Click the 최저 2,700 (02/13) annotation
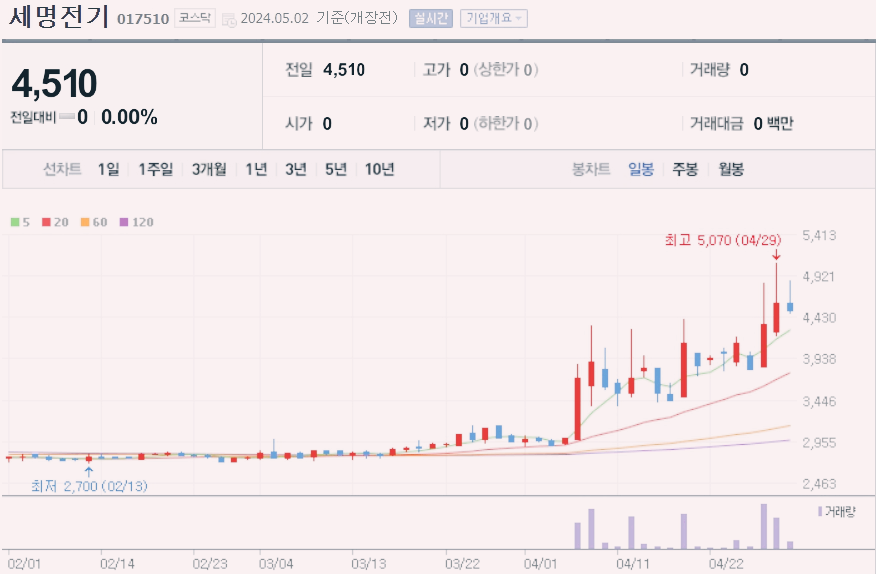The height and width of the screenshot is (574, 876). pyautogui.click(x=89, y=486)
